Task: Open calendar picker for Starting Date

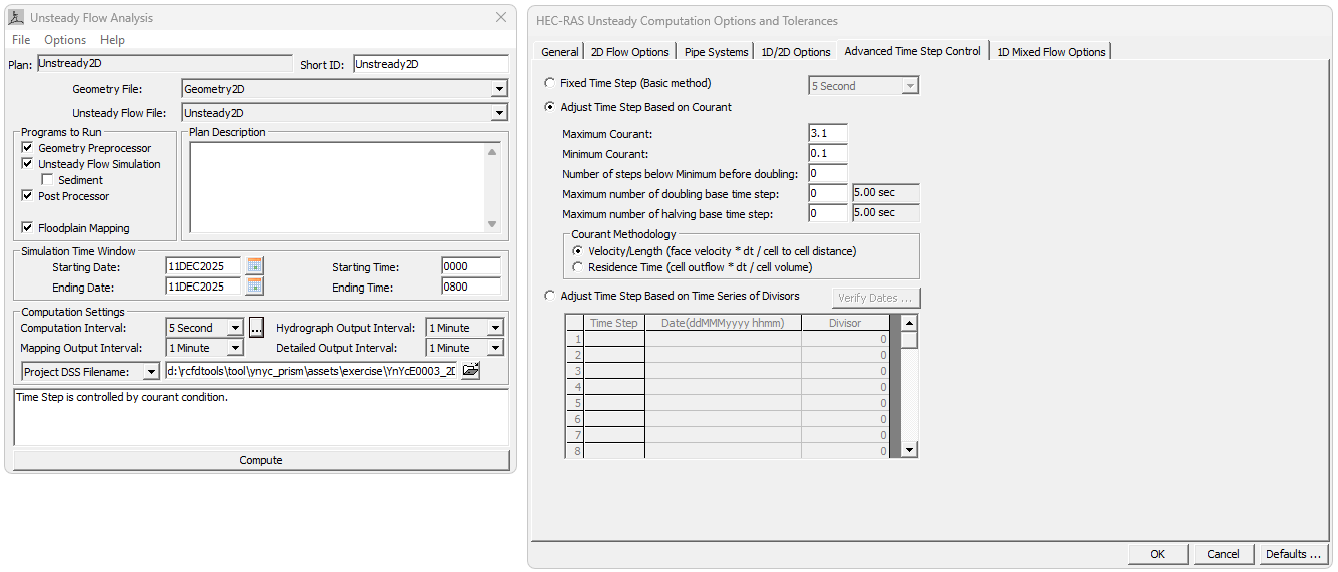Action: point(255,266)
